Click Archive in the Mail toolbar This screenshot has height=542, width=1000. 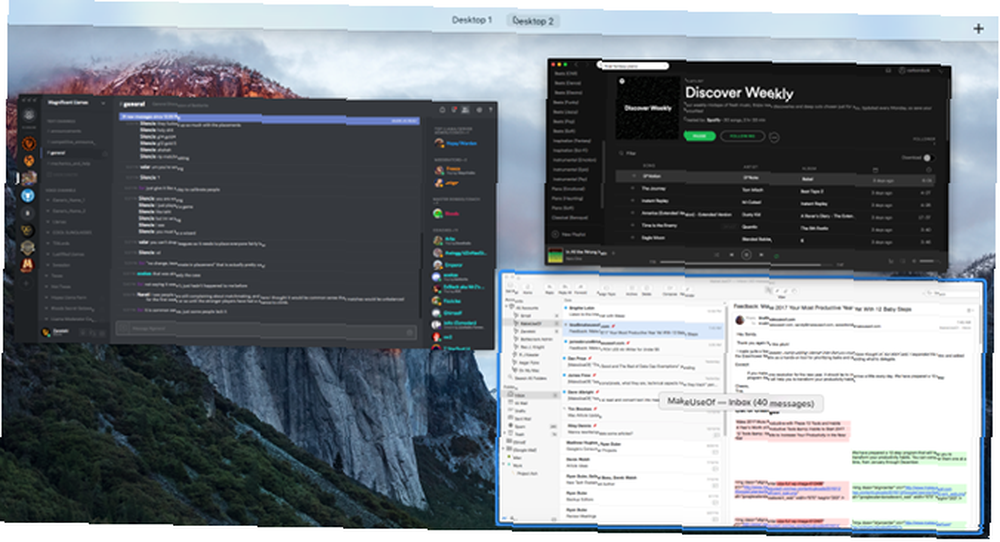pyautogui.click(x=631, y=290)
